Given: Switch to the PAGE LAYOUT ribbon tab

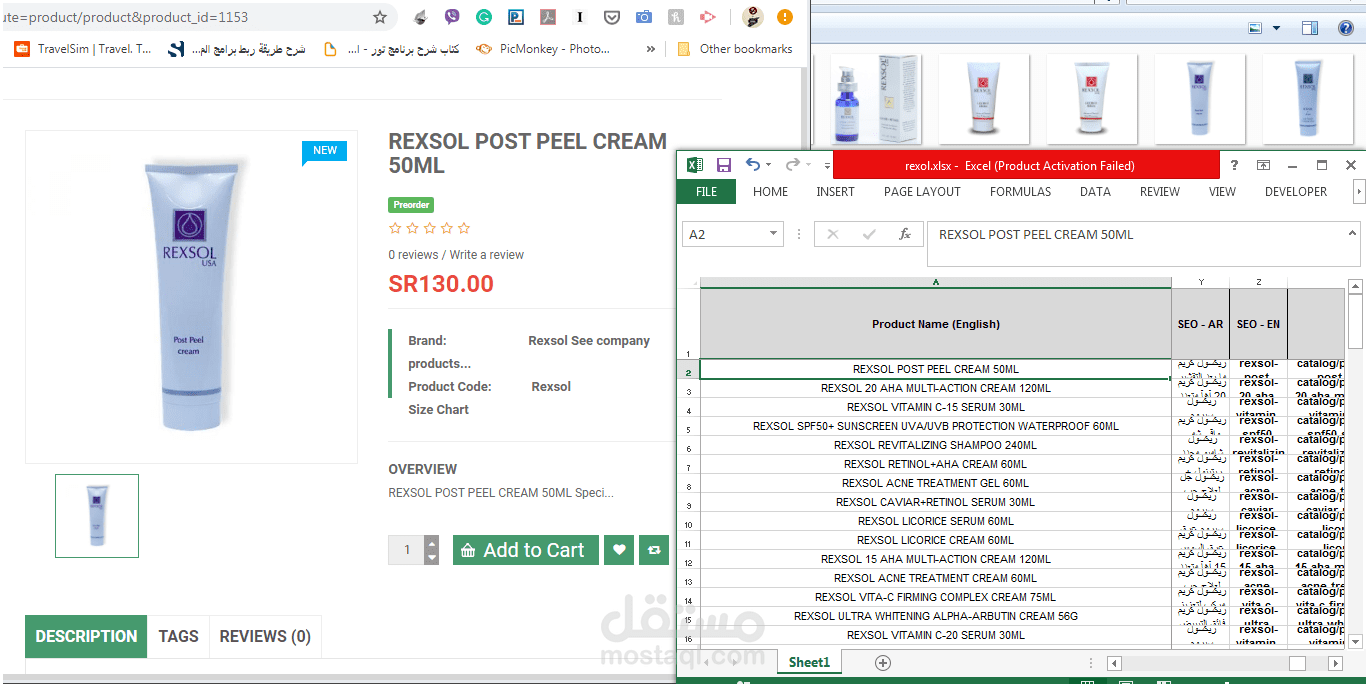Looking at the screenshot, I should [922, 192].
